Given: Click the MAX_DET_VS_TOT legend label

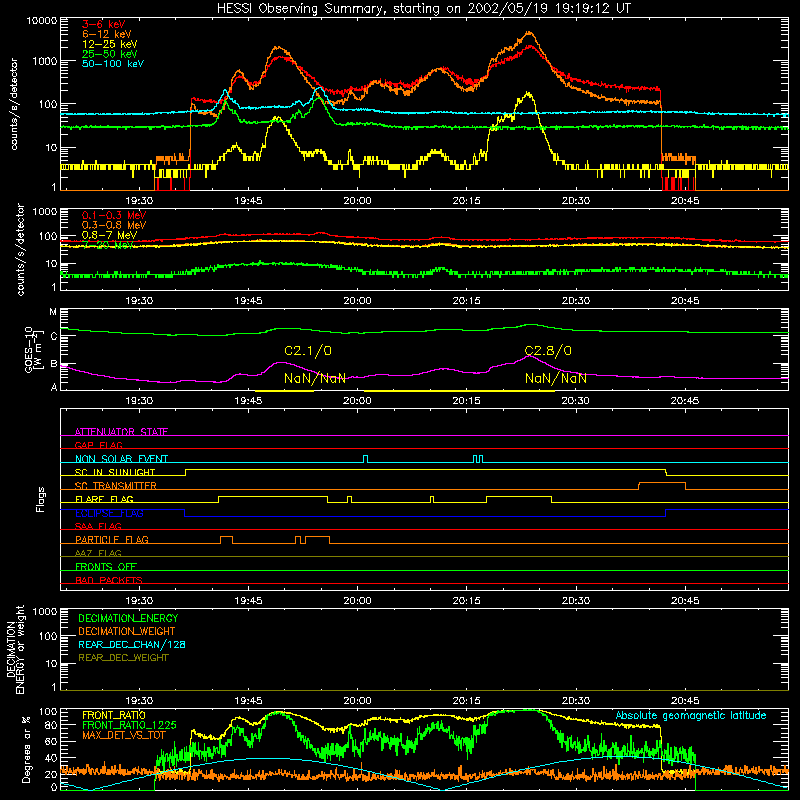Looking at the screenshot, I should [124, 736].
